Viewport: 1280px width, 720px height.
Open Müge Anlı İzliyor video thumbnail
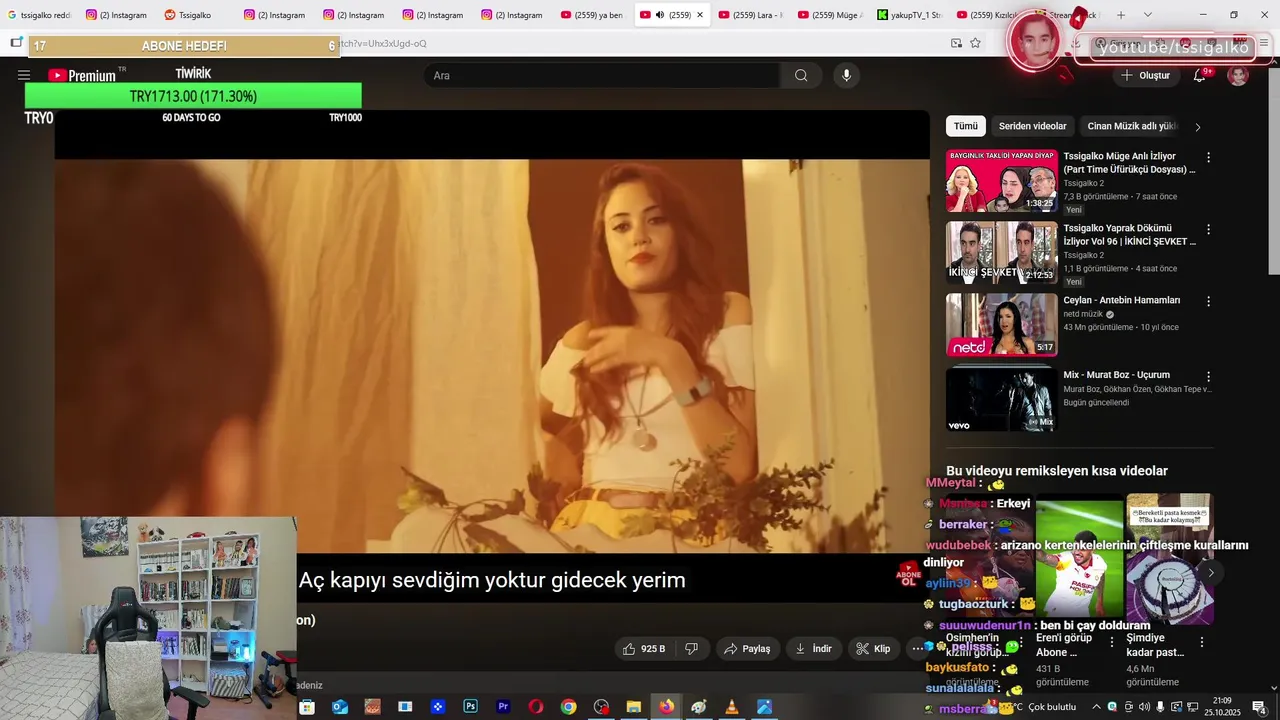[1001, 181]
